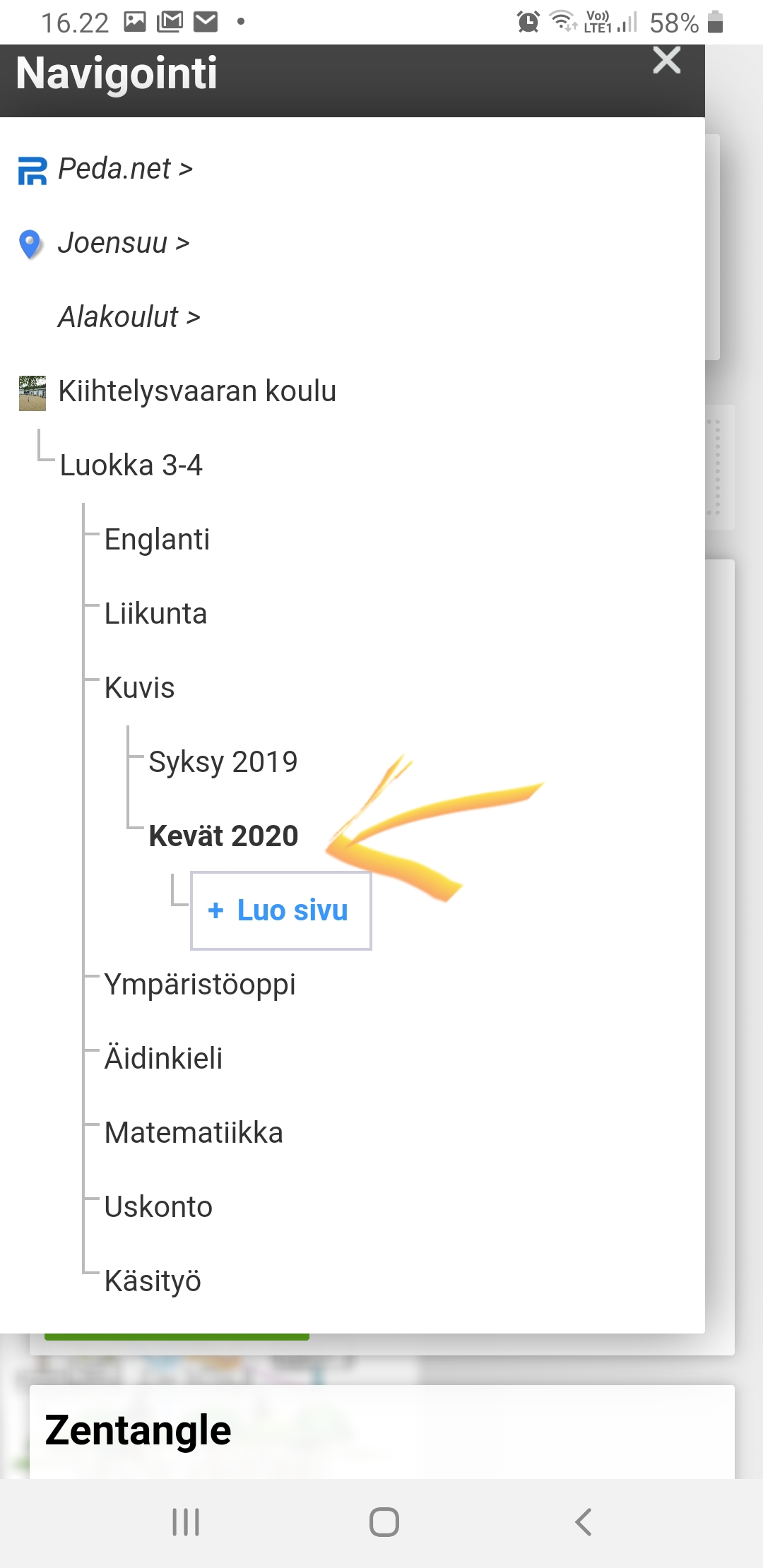Open the Englanti page

pyautogui.click(x=157, y=540)
